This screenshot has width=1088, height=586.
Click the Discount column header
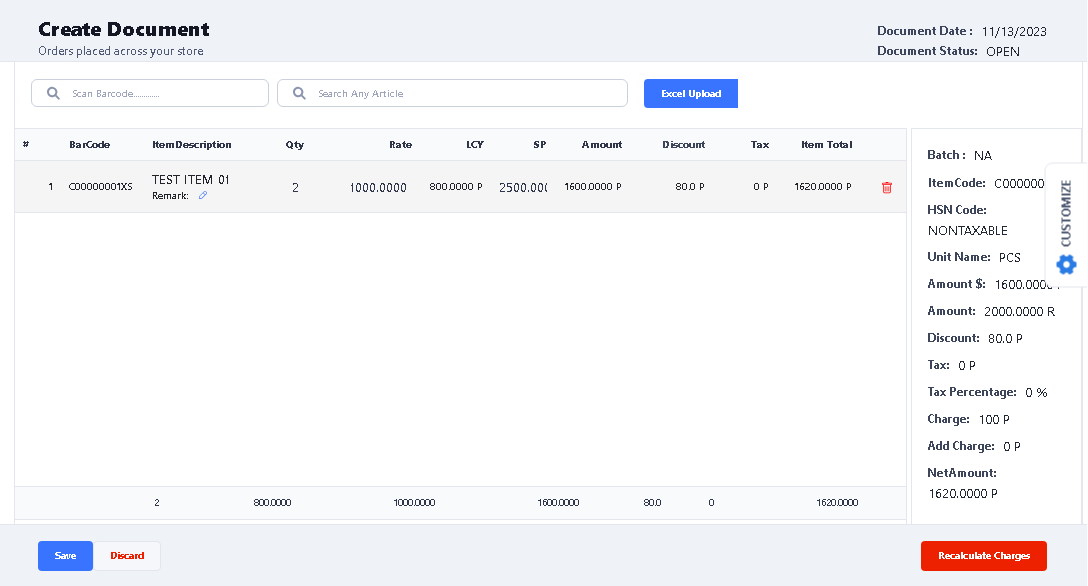coord(683,144)
